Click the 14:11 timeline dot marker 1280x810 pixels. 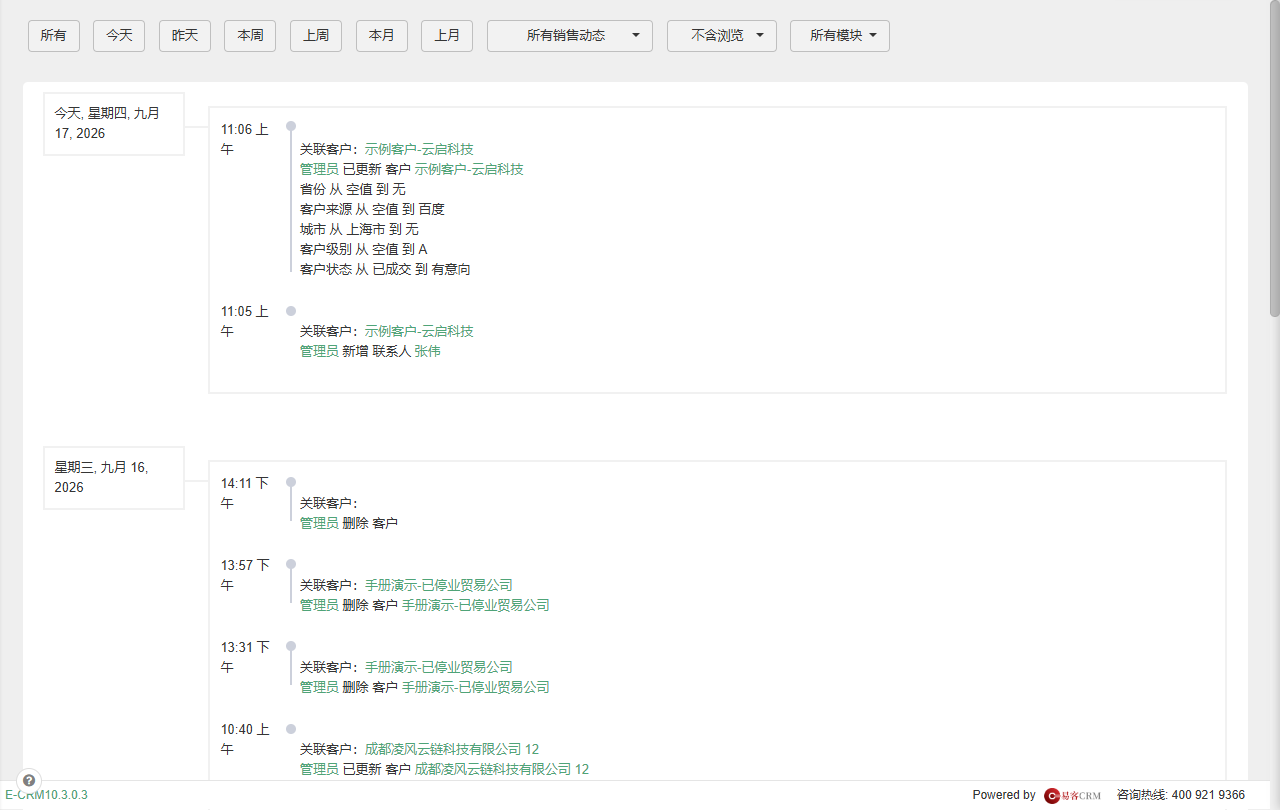click(x=291, y=482)
